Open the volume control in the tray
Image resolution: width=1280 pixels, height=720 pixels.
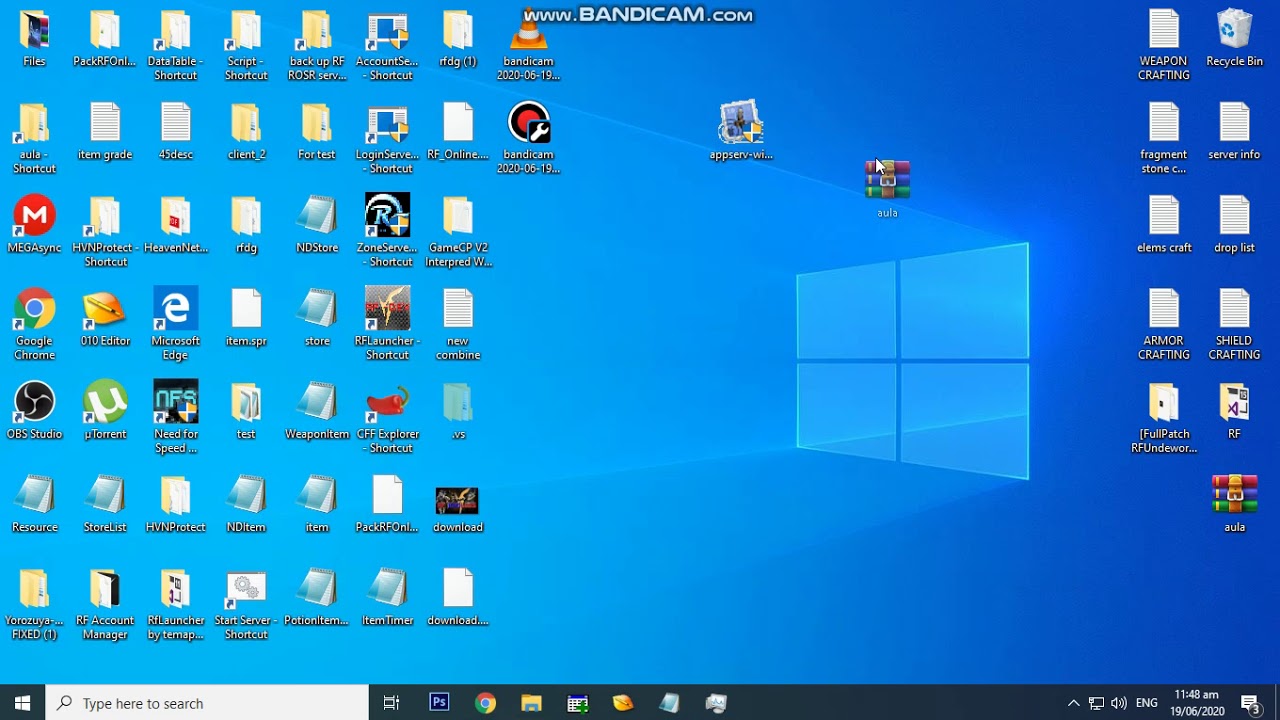pos(1118,703)
